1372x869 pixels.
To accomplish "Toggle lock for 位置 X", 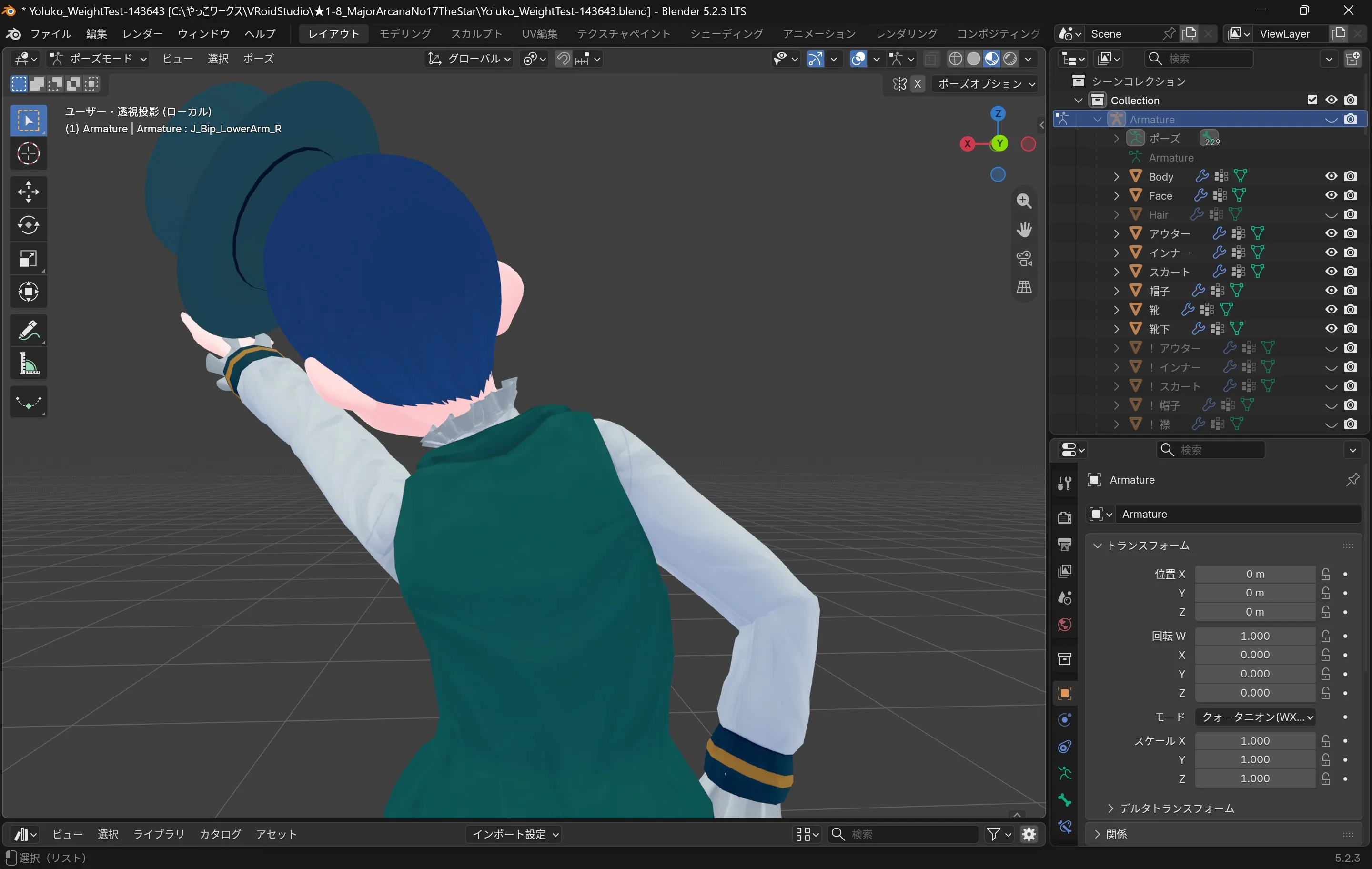I will (x=1326, y=574).
